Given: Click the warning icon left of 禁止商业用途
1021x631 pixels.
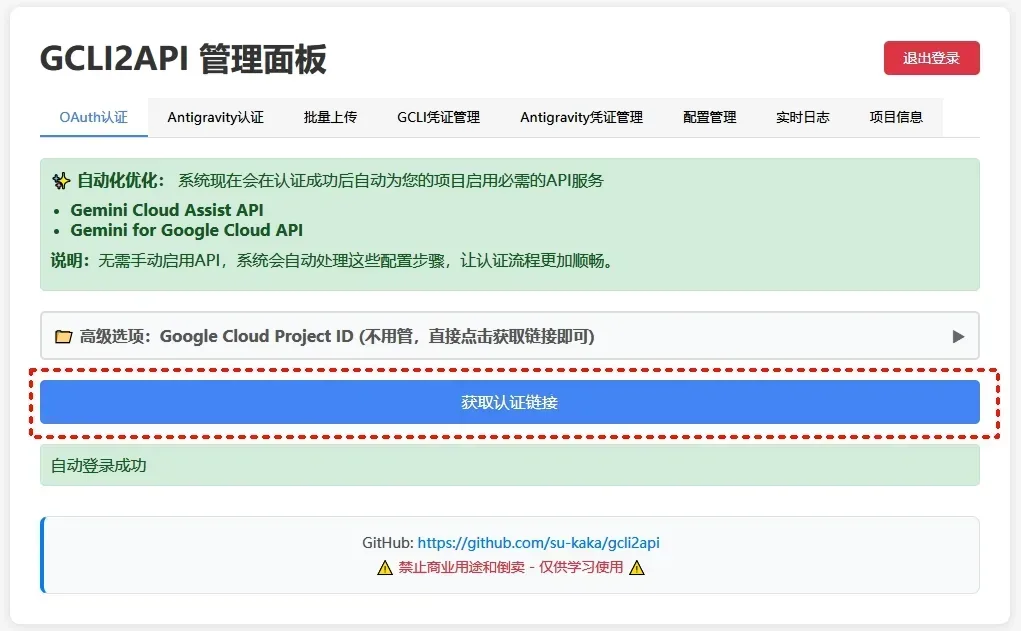Looking at the screenshot, I should (x=385, y=567).
